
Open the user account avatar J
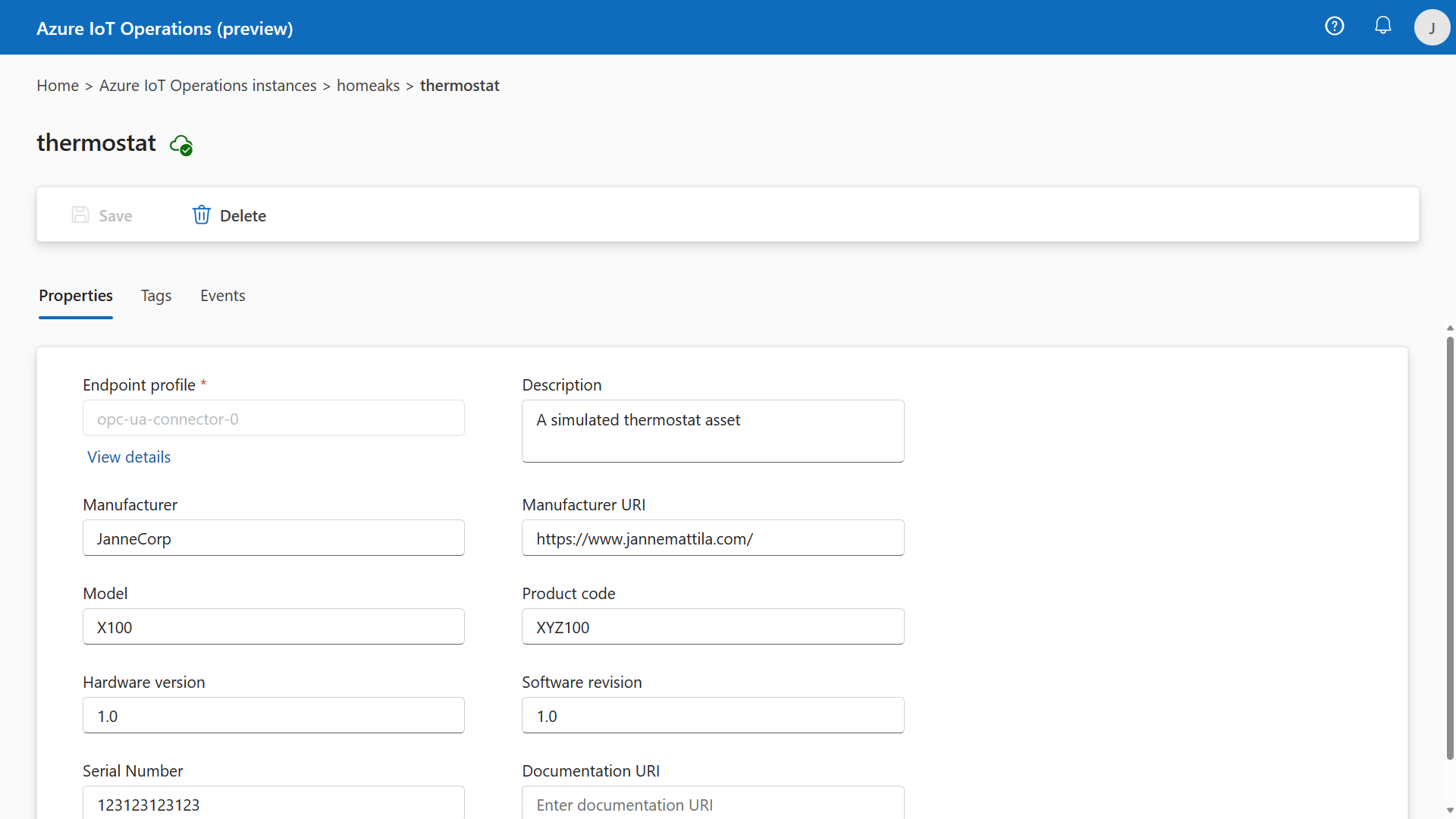[1432, 27]
